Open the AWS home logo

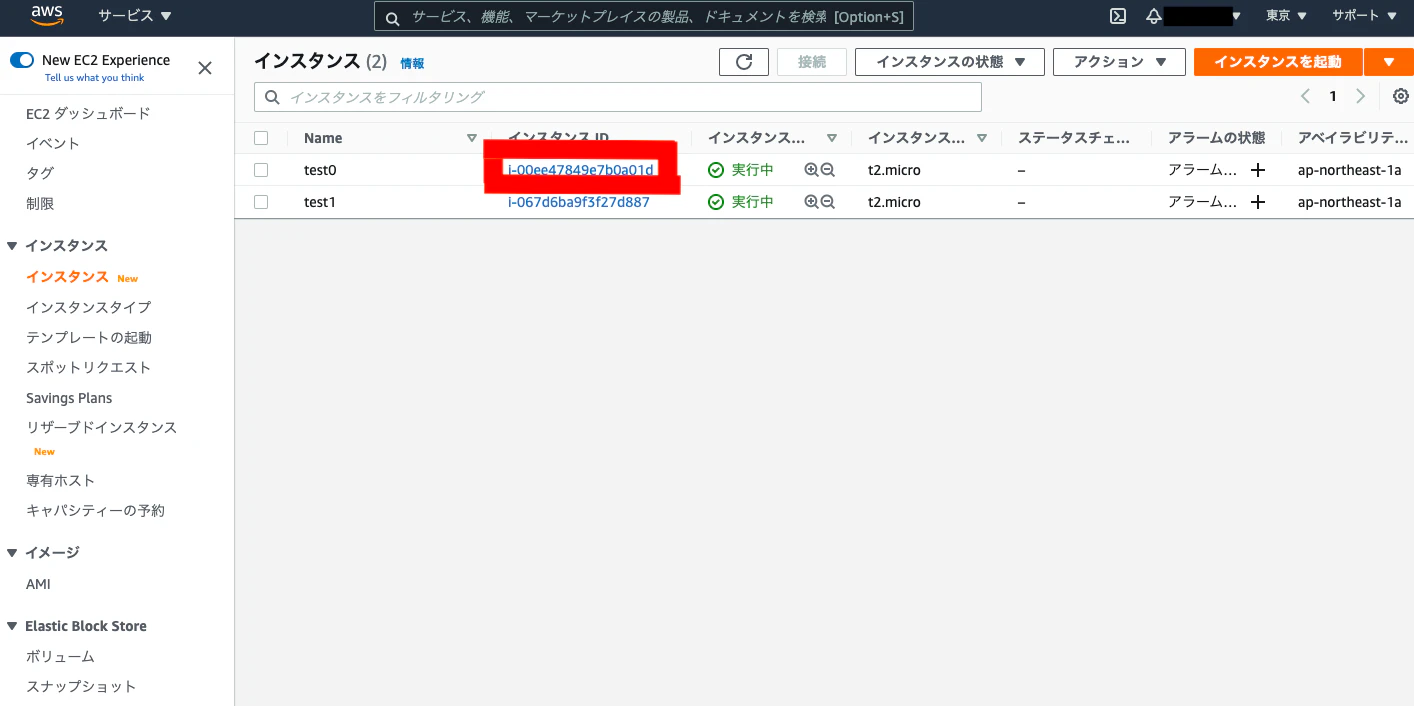point(47,15)
